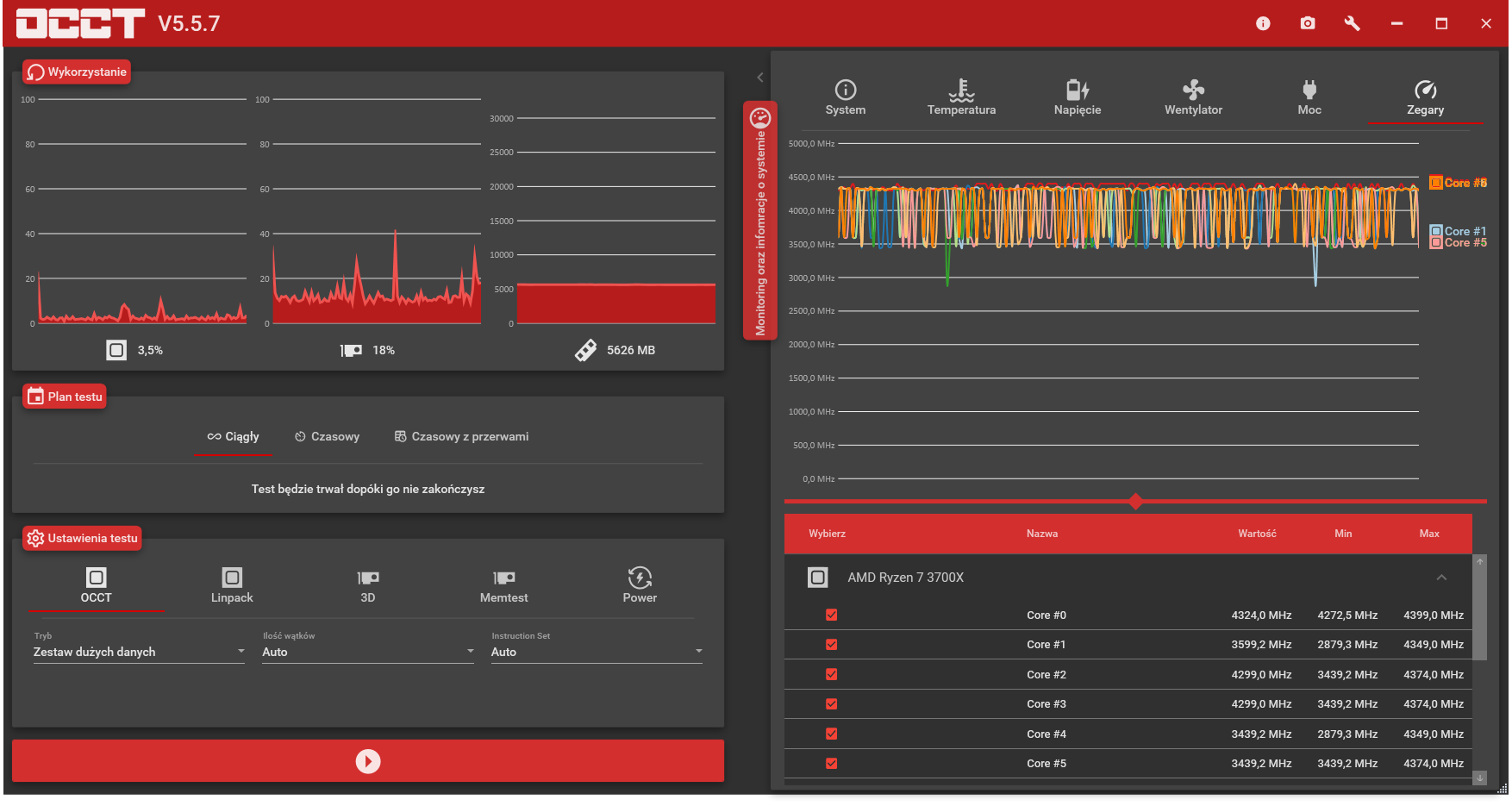Click the graph timeline slider handle
Viewport: 1512px width, 806px height.
tap(1135, 501)
